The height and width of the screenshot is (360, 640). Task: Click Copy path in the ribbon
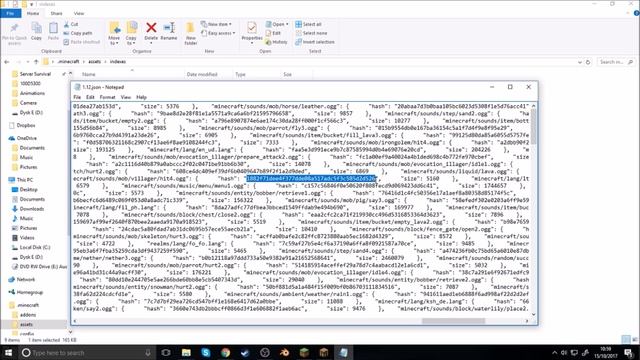[x=78, y=33]
